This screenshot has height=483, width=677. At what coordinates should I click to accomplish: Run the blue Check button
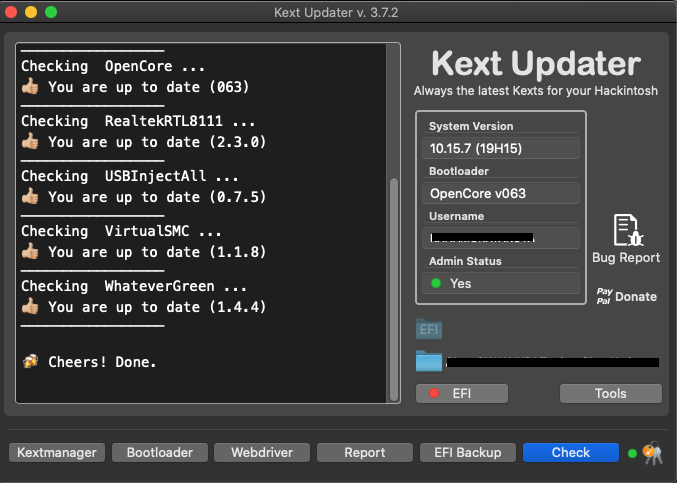coord(570,452)
